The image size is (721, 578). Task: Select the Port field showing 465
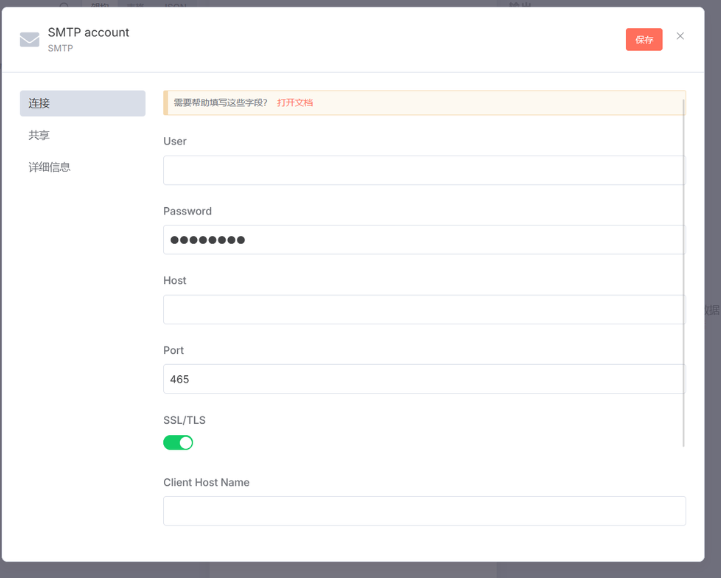[423, 379]
